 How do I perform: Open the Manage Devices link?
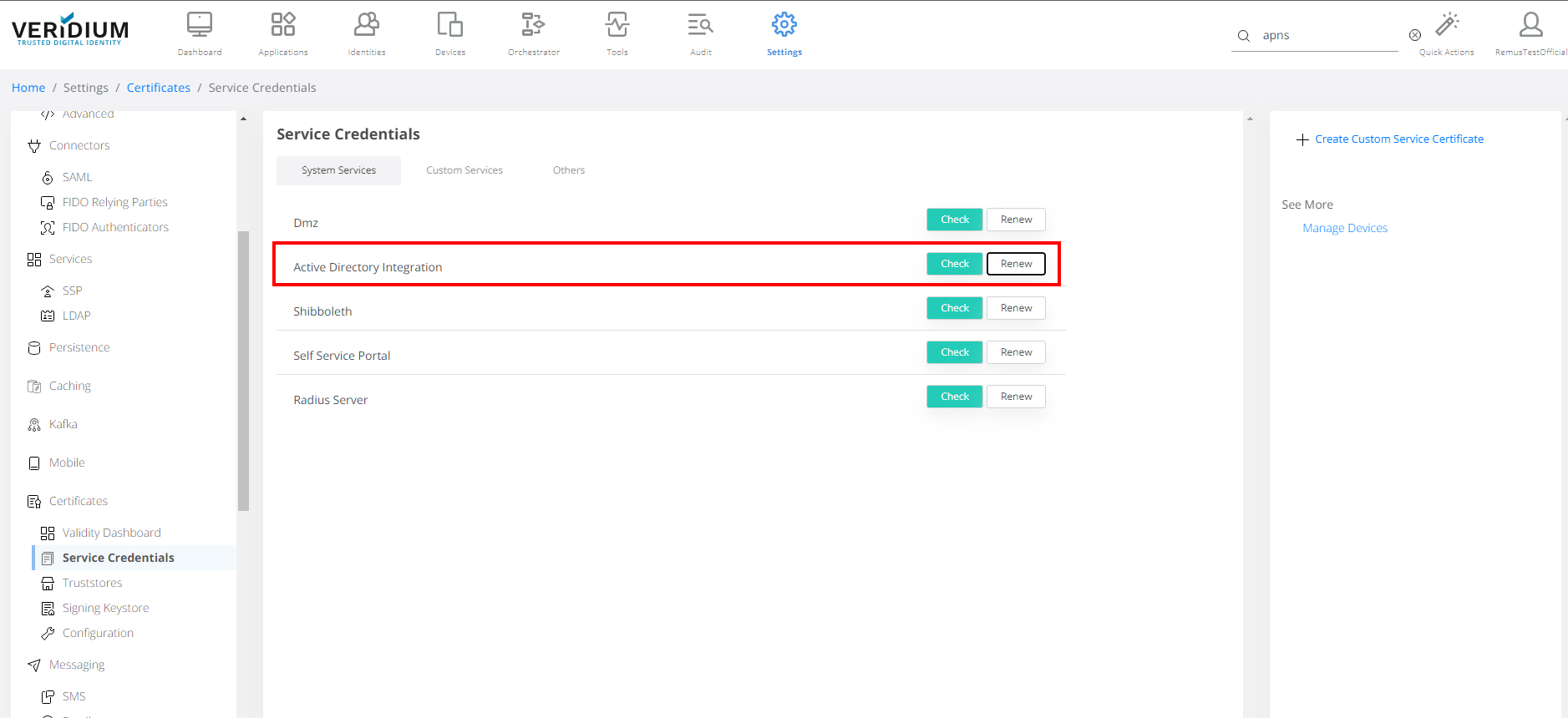(x=1345, y=228)
